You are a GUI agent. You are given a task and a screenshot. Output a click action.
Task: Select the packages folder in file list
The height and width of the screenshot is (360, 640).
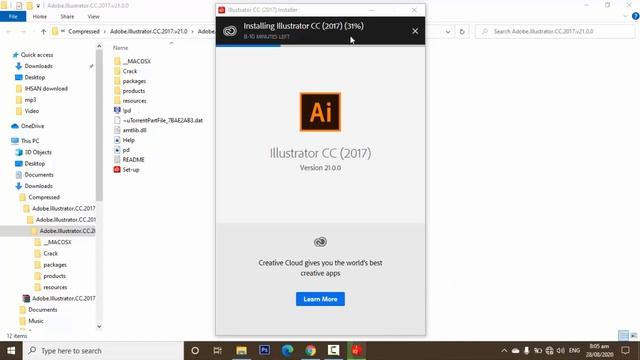point(130,81)
